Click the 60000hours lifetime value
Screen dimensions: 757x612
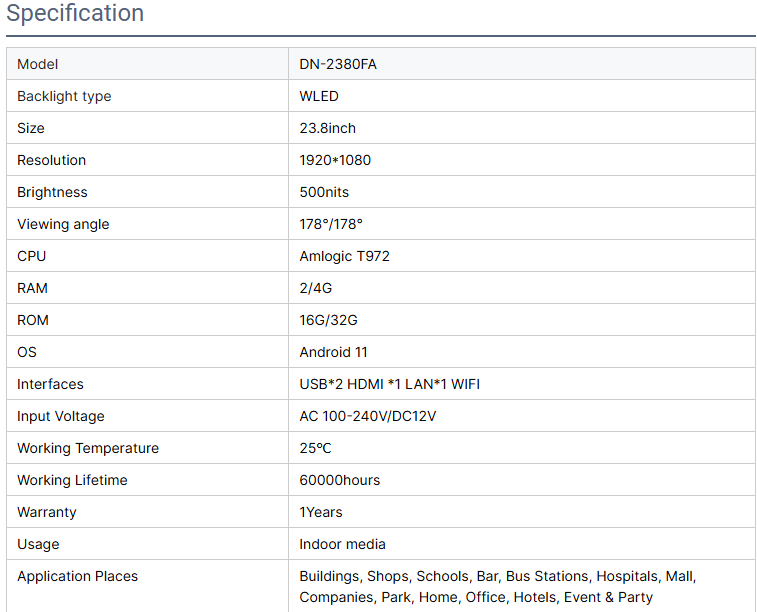339,480
